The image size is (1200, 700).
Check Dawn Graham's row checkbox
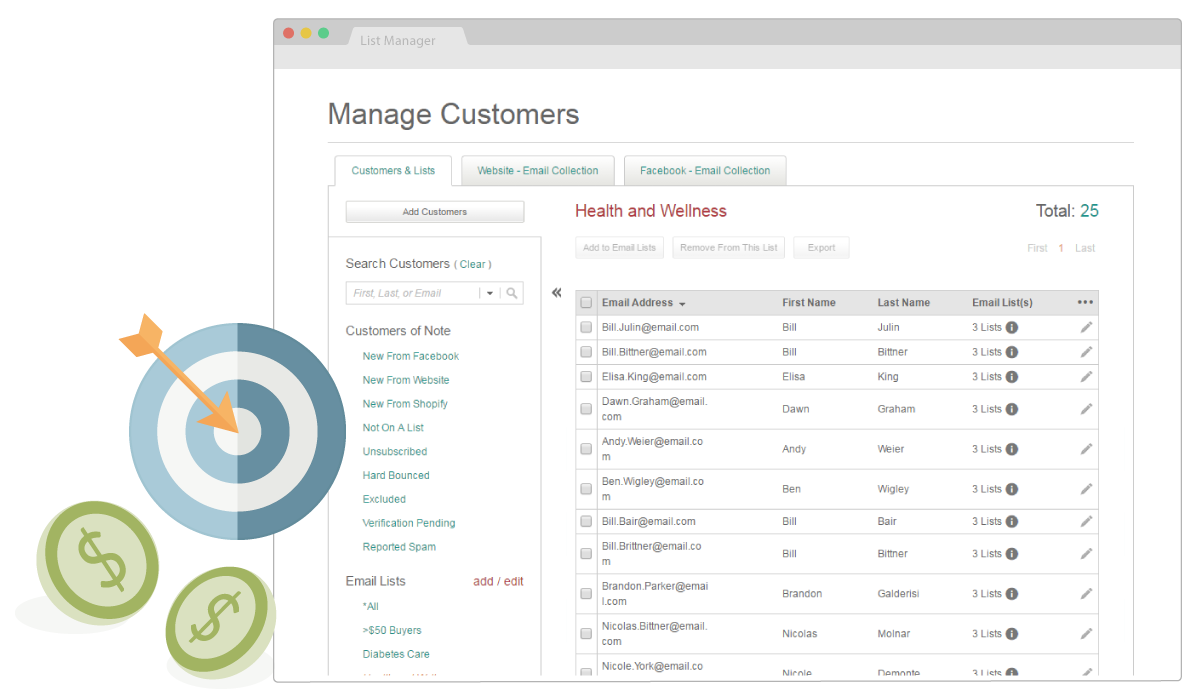click(x=586, y=409)
